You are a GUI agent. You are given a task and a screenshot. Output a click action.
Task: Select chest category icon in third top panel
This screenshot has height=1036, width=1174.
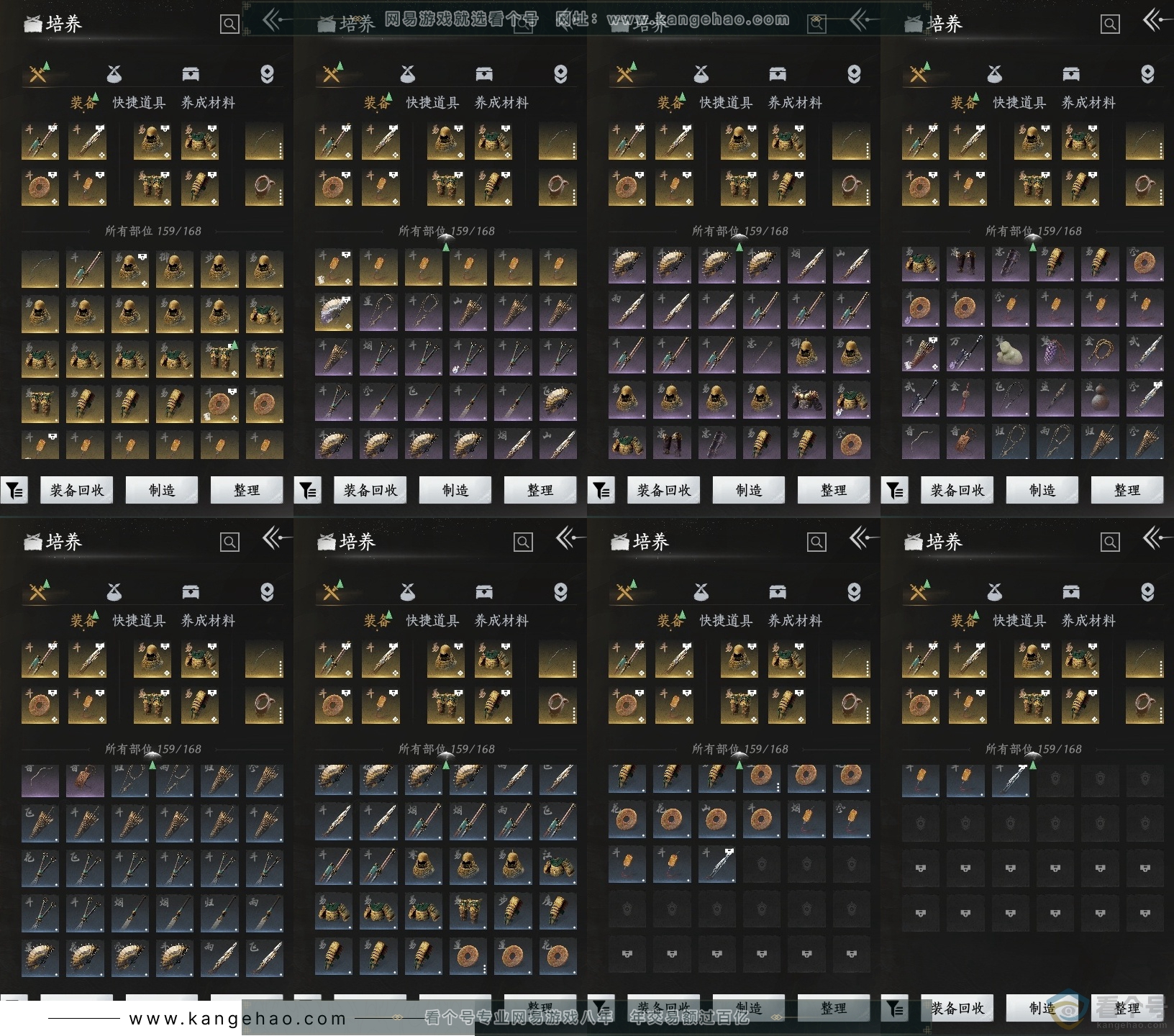[x=778, y=73]
